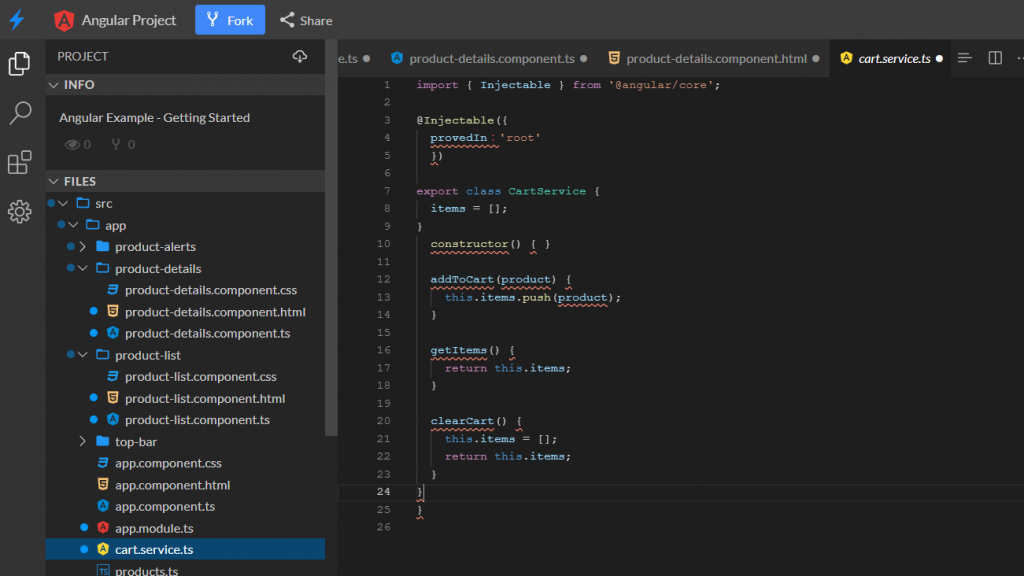This screenshot has width=1024, height=576.
Task: Expand the top-bar folder
Action: (x=83, y=442)
